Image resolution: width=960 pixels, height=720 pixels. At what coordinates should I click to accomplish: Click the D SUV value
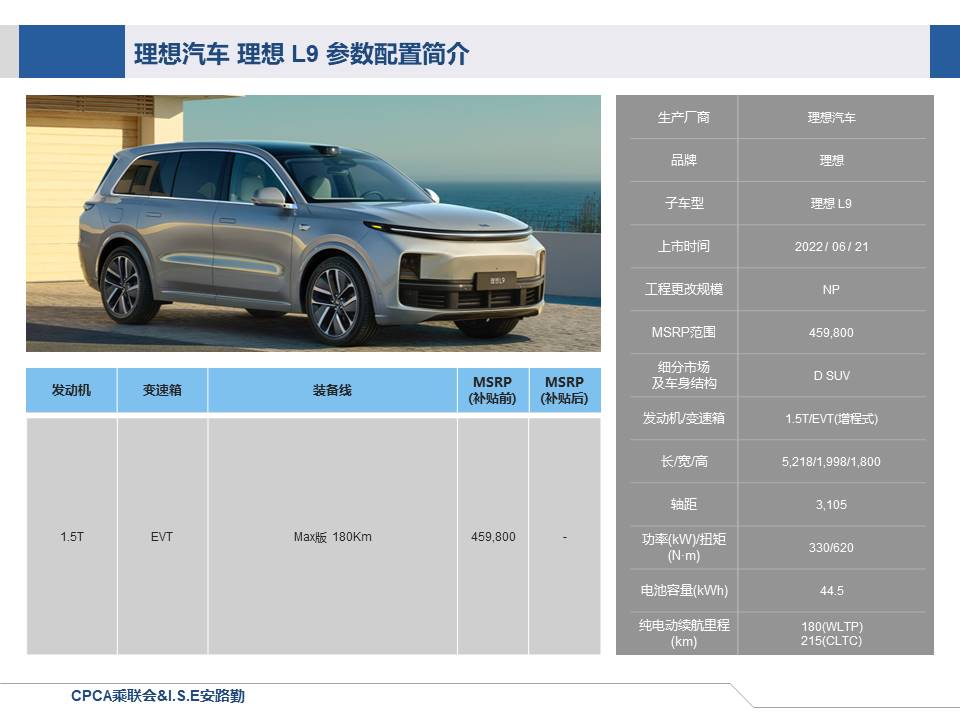(831, 375)
